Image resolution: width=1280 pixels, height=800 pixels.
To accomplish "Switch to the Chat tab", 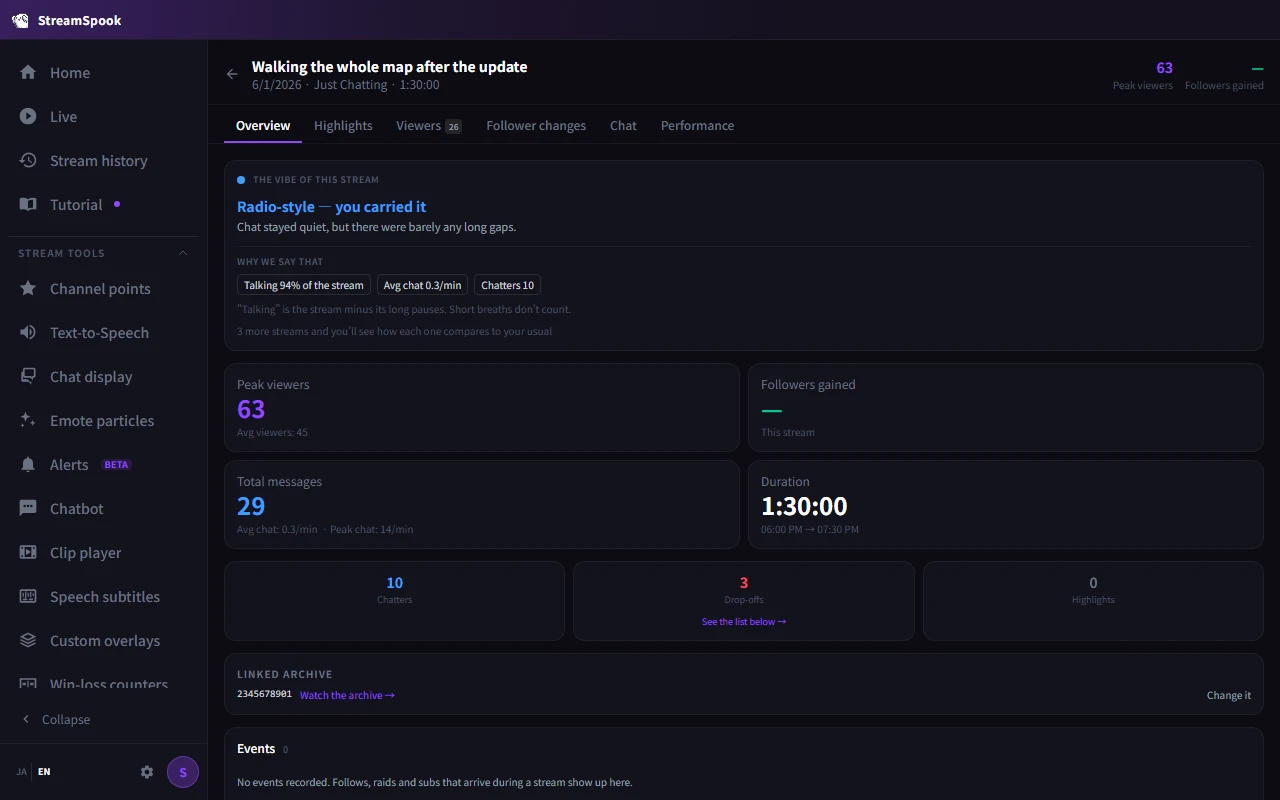I will 623,125.
